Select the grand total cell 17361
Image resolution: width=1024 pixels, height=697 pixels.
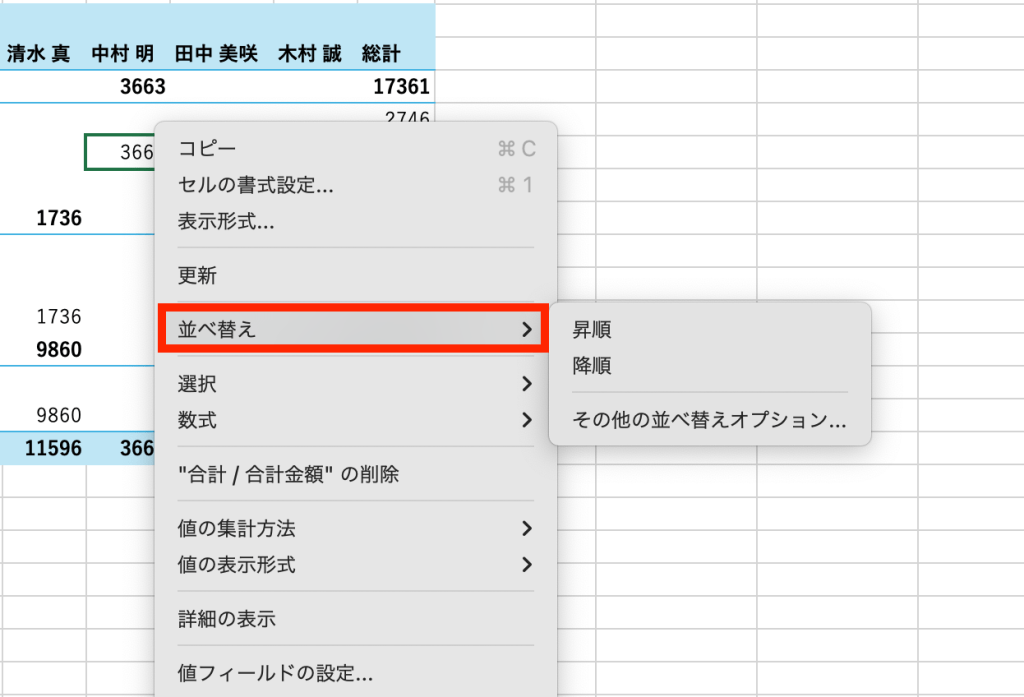[400, 87]
